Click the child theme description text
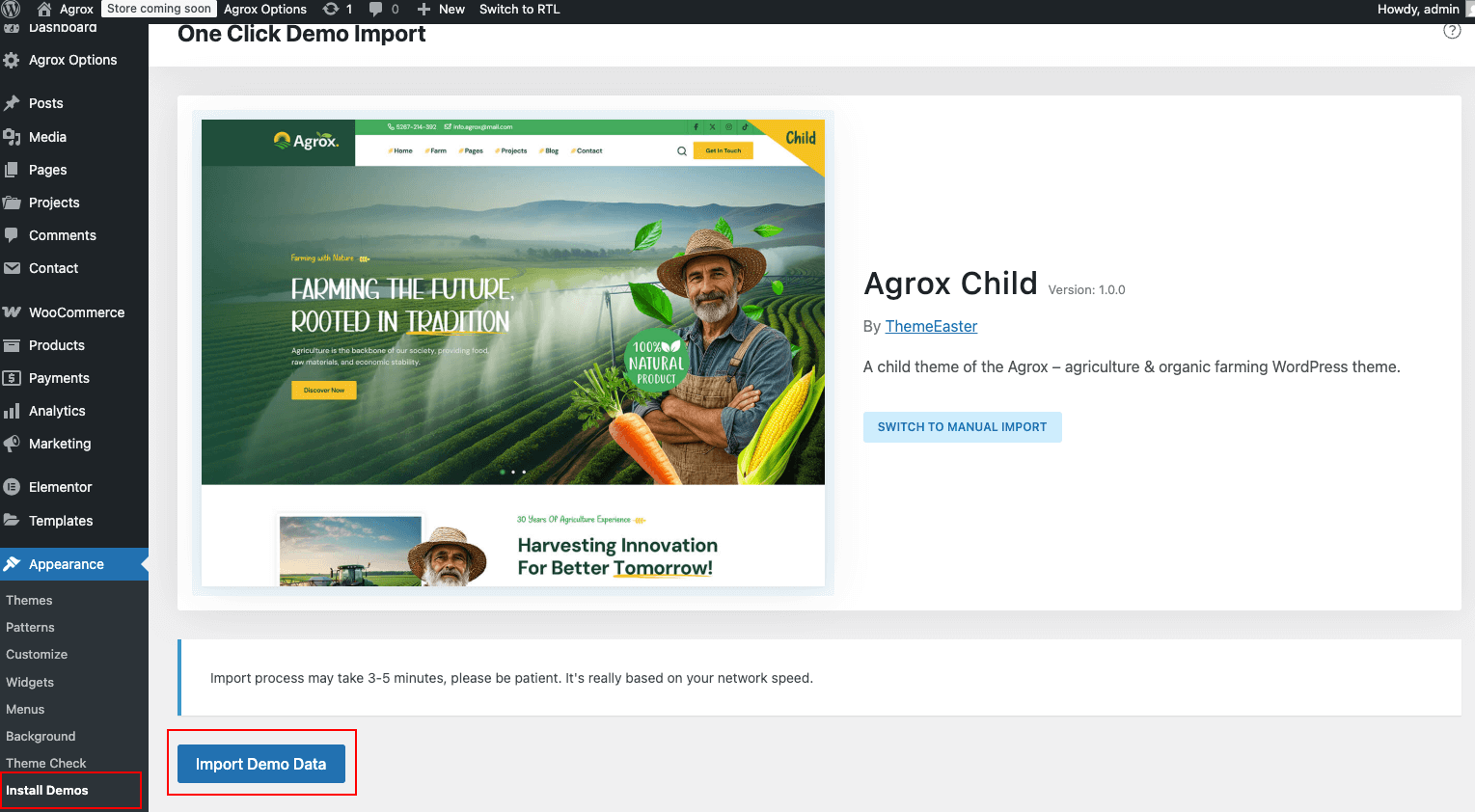Viewport: 1475px width, 812px height. [x=1132, y=366]
